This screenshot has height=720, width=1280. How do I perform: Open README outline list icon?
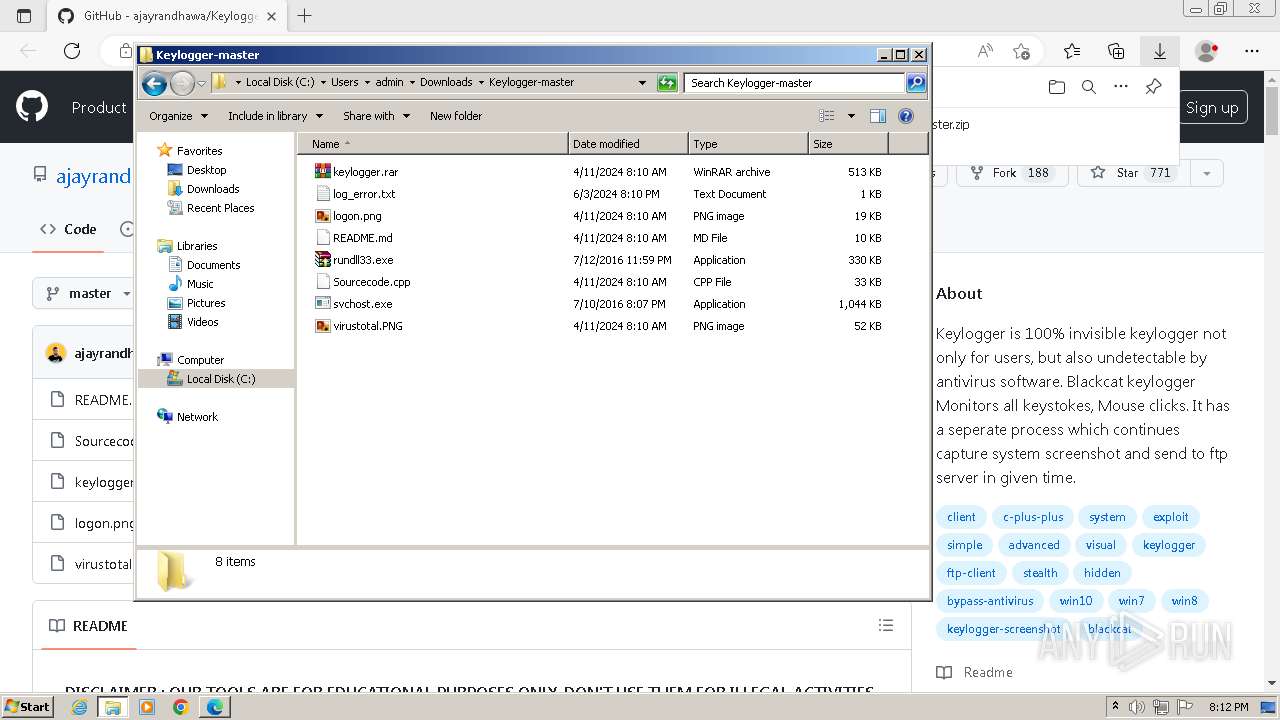886,625
